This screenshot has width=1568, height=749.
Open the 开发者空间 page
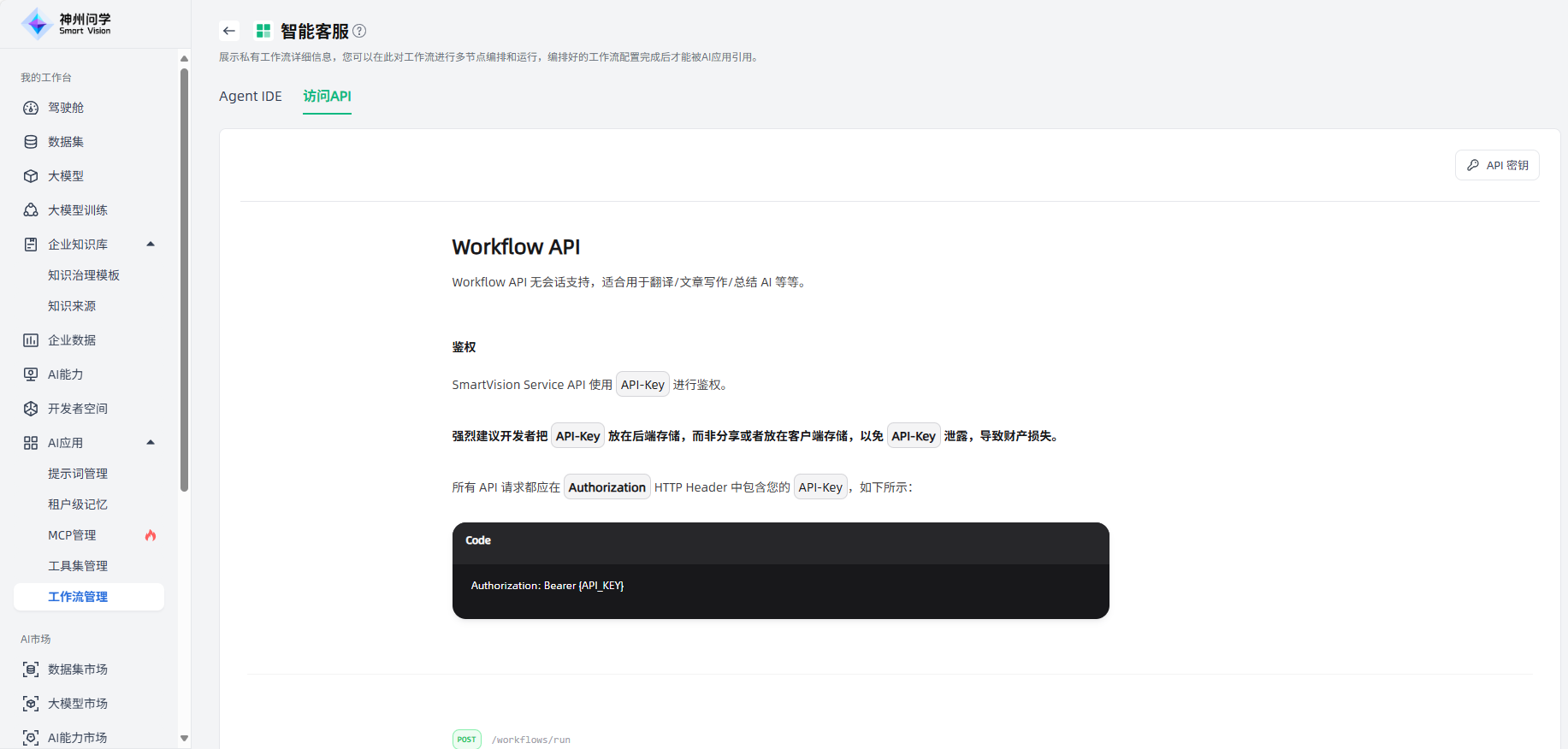coord(78,409)
